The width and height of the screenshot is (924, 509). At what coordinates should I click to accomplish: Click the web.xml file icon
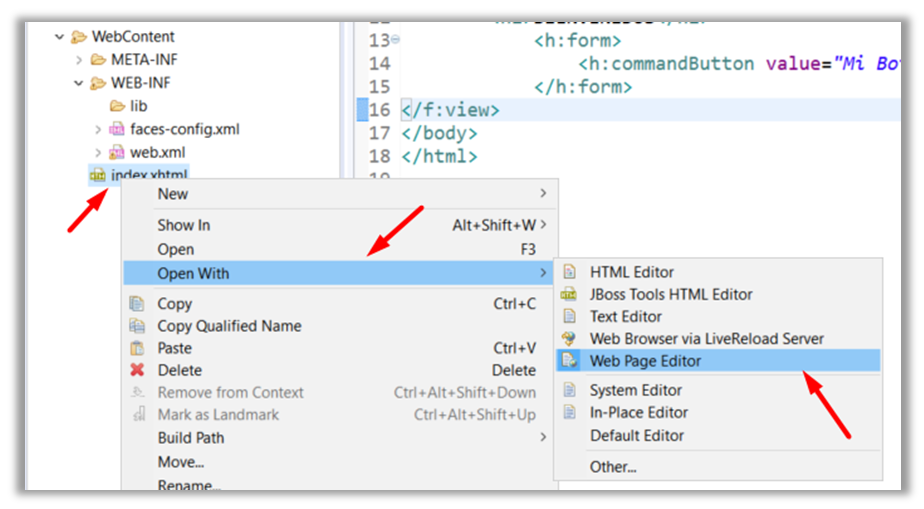(x=117, y=152)
